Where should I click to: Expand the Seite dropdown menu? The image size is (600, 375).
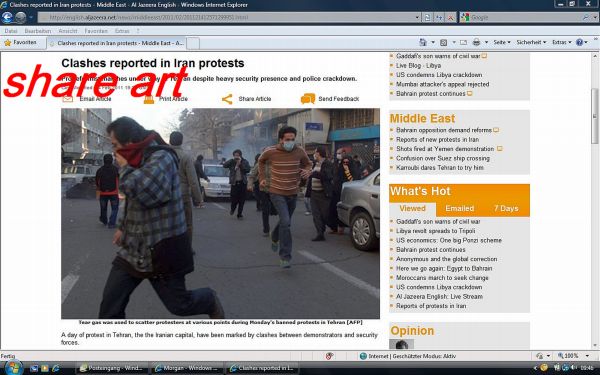click(x=502, y=42)
